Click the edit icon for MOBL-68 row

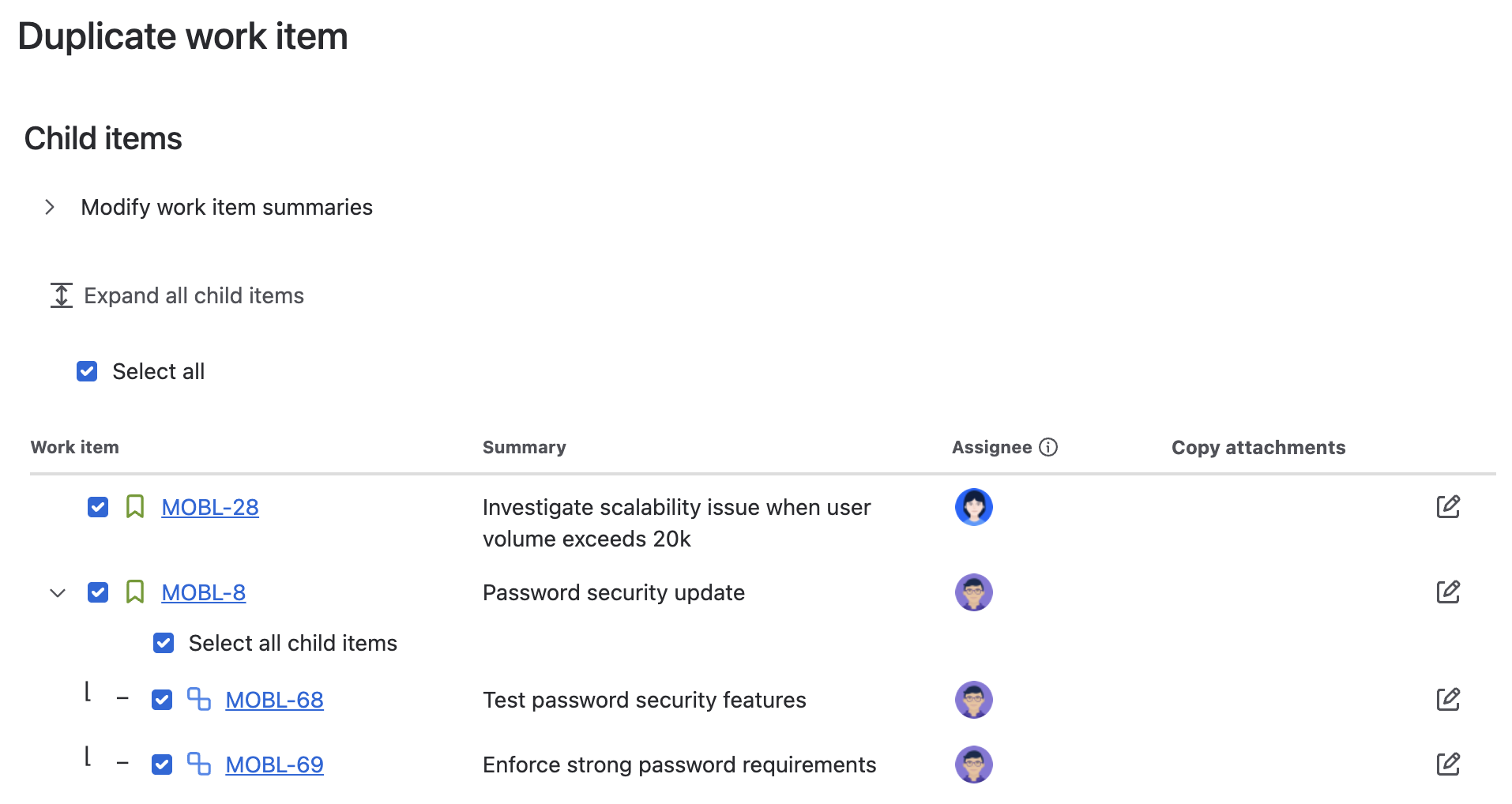coord(1447,699)
